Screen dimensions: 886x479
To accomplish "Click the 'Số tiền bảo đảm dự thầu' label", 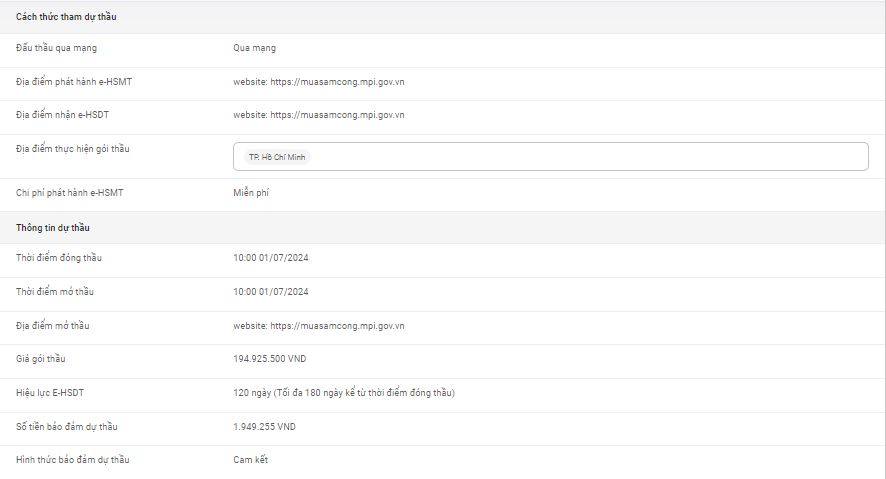I will point(67,427).
